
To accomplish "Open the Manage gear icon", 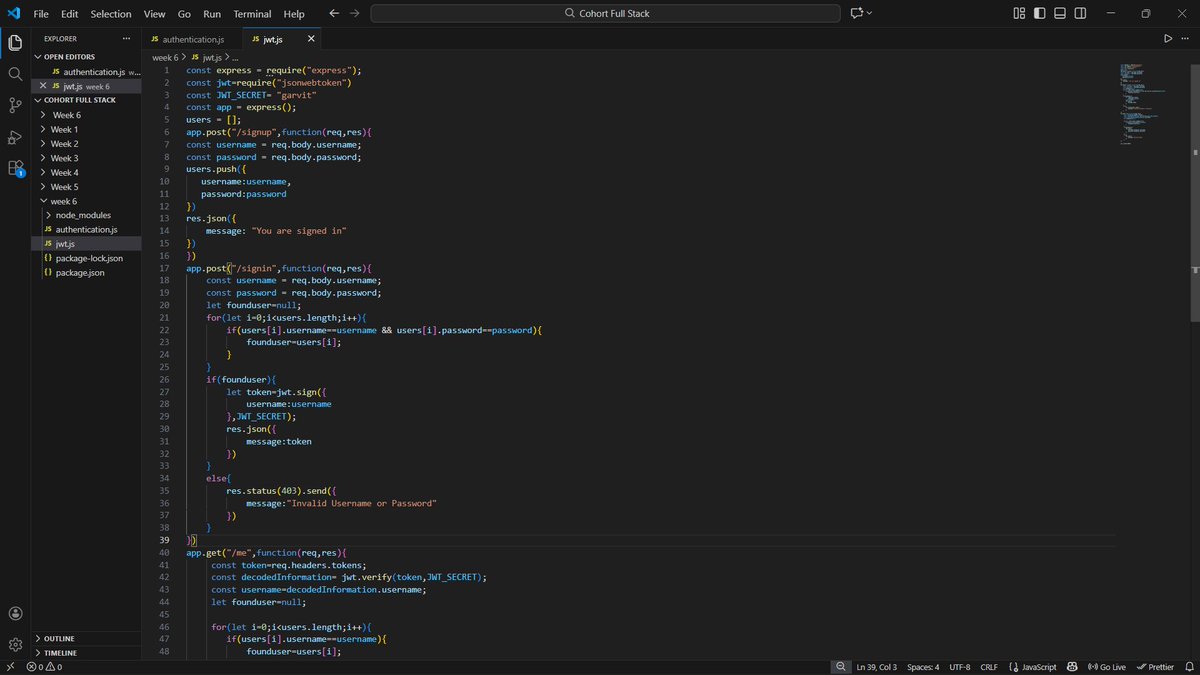I will point(15,645).
